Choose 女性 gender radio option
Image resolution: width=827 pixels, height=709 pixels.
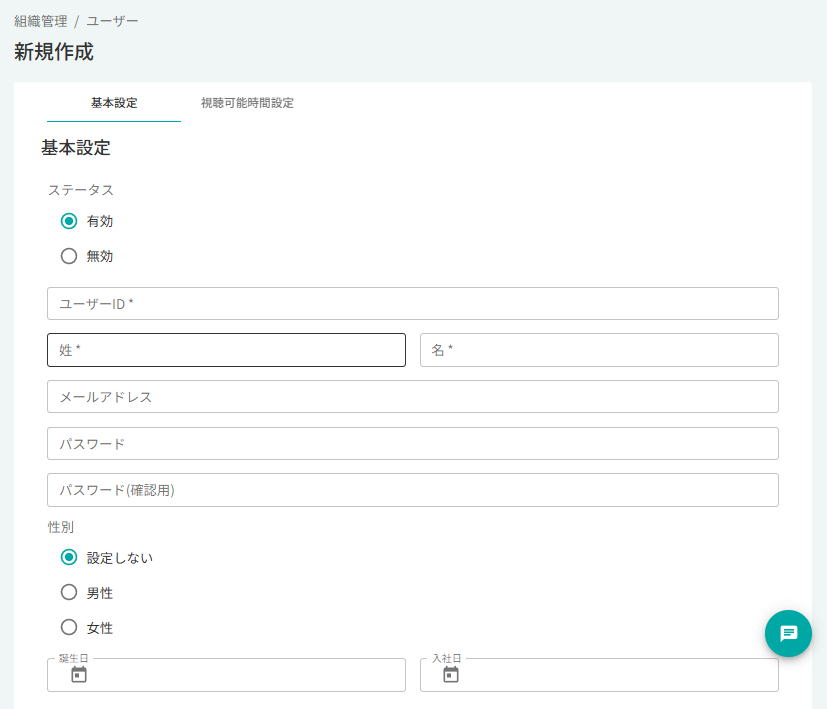point(69,627)
